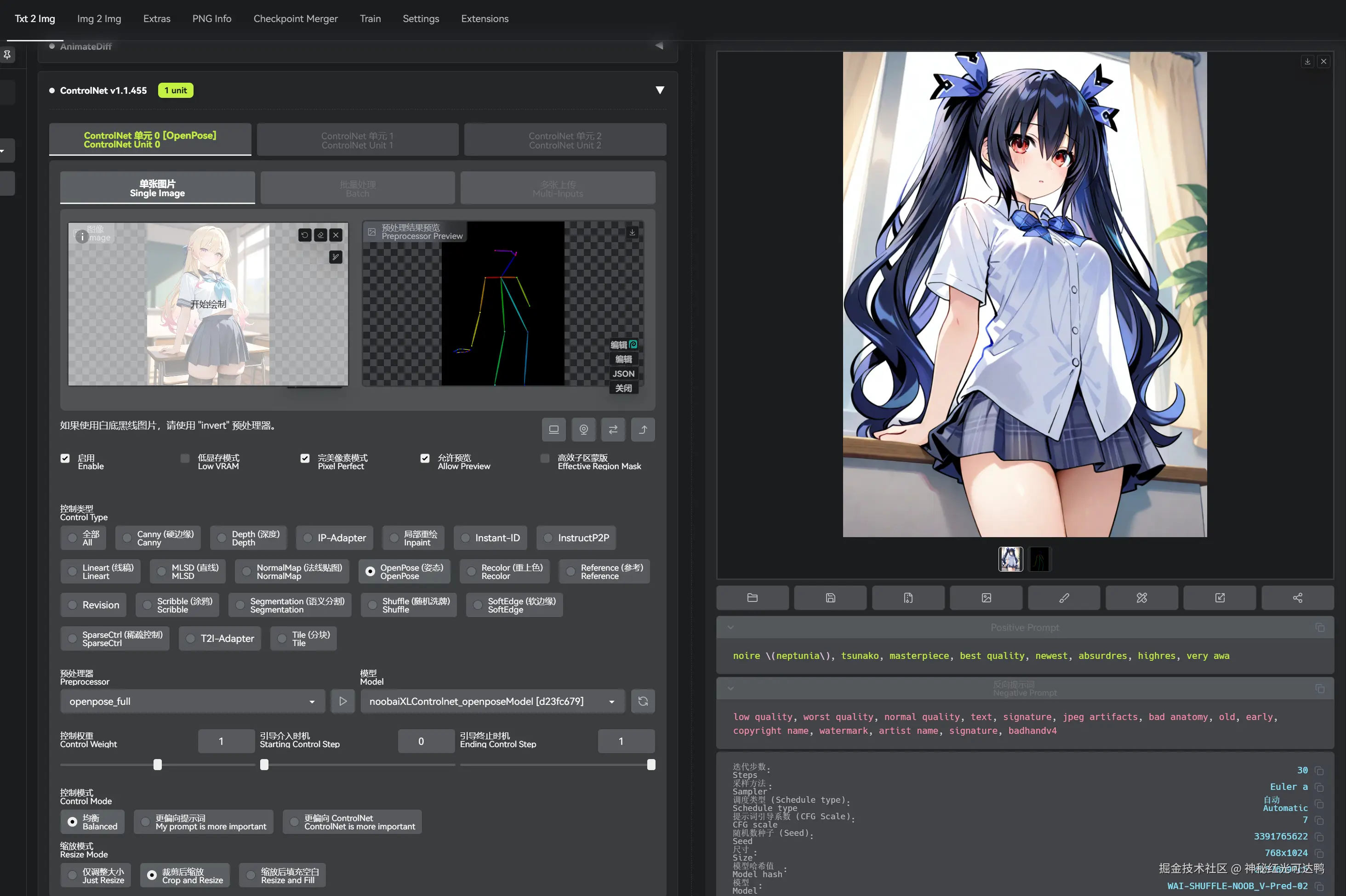Screen dimensions: 1346x896
Task: Click the external edit icon under the gallery
Action: point(1220,598)
